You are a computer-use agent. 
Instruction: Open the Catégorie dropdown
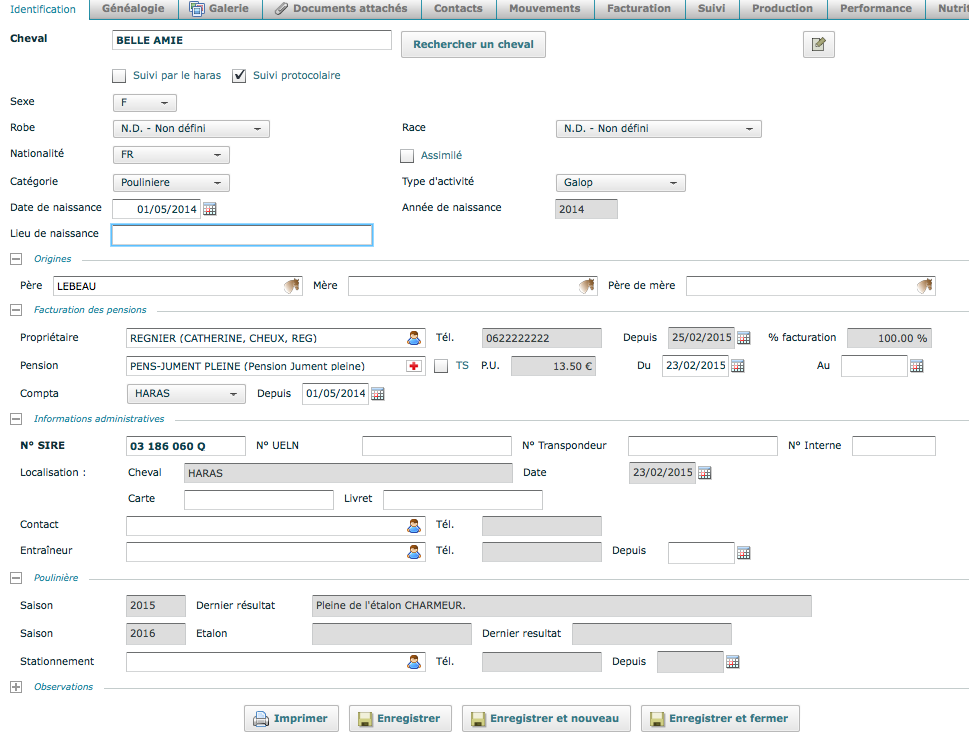(171, 183)
